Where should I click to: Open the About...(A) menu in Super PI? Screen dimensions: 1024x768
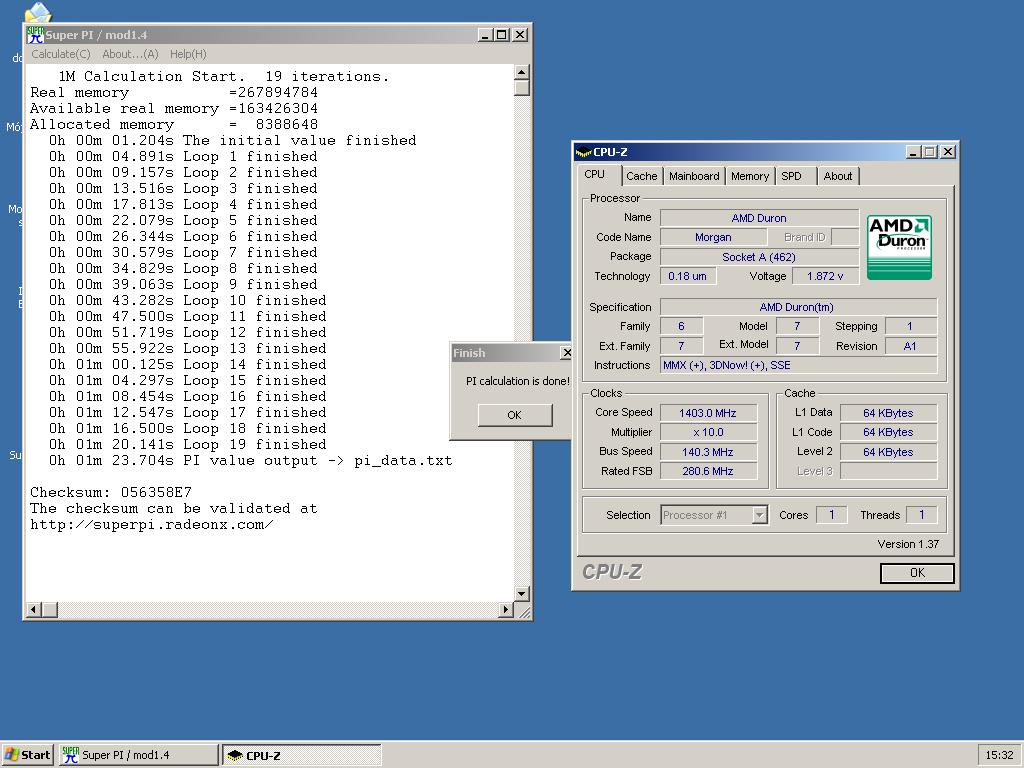[x=130, y=54]
